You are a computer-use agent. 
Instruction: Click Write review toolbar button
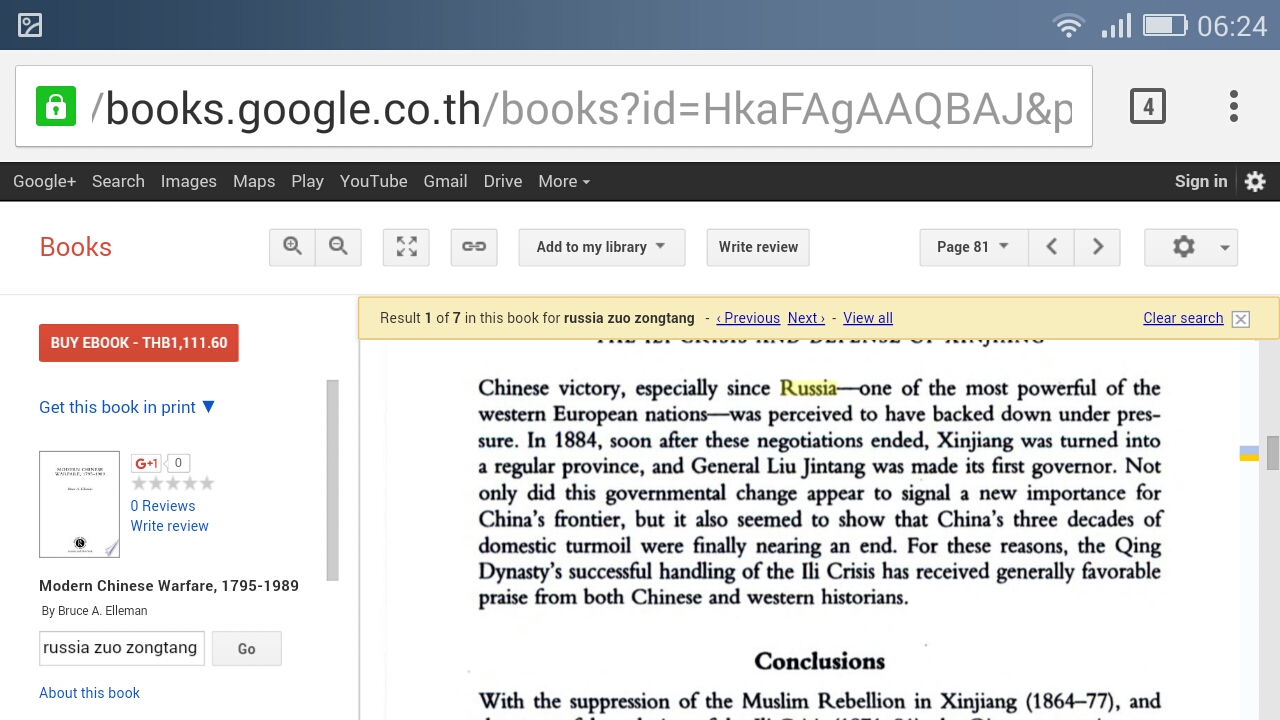(758, 247)
